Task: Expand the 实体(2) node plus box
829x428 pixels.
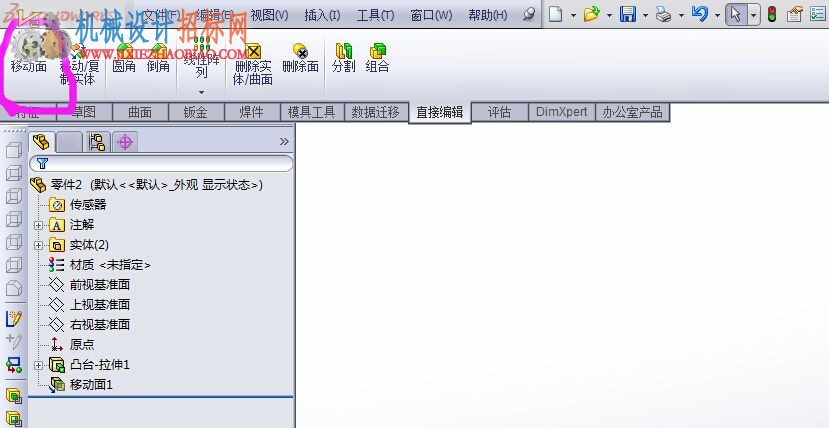Action: pyautogui.click(x=38, y=246)
